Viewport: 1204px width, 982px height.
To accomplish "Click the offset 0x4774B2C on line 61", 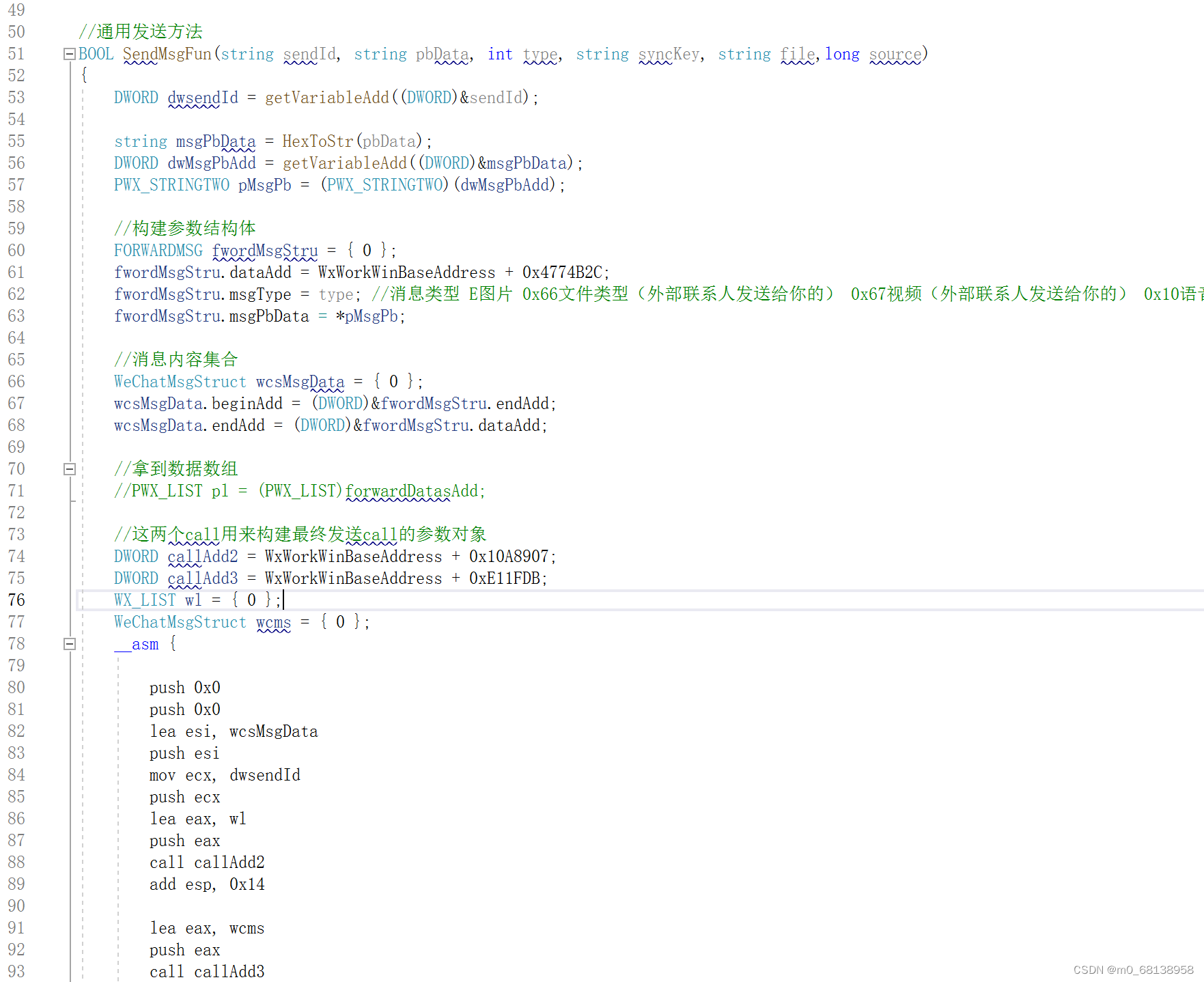I will pos(562,272).
